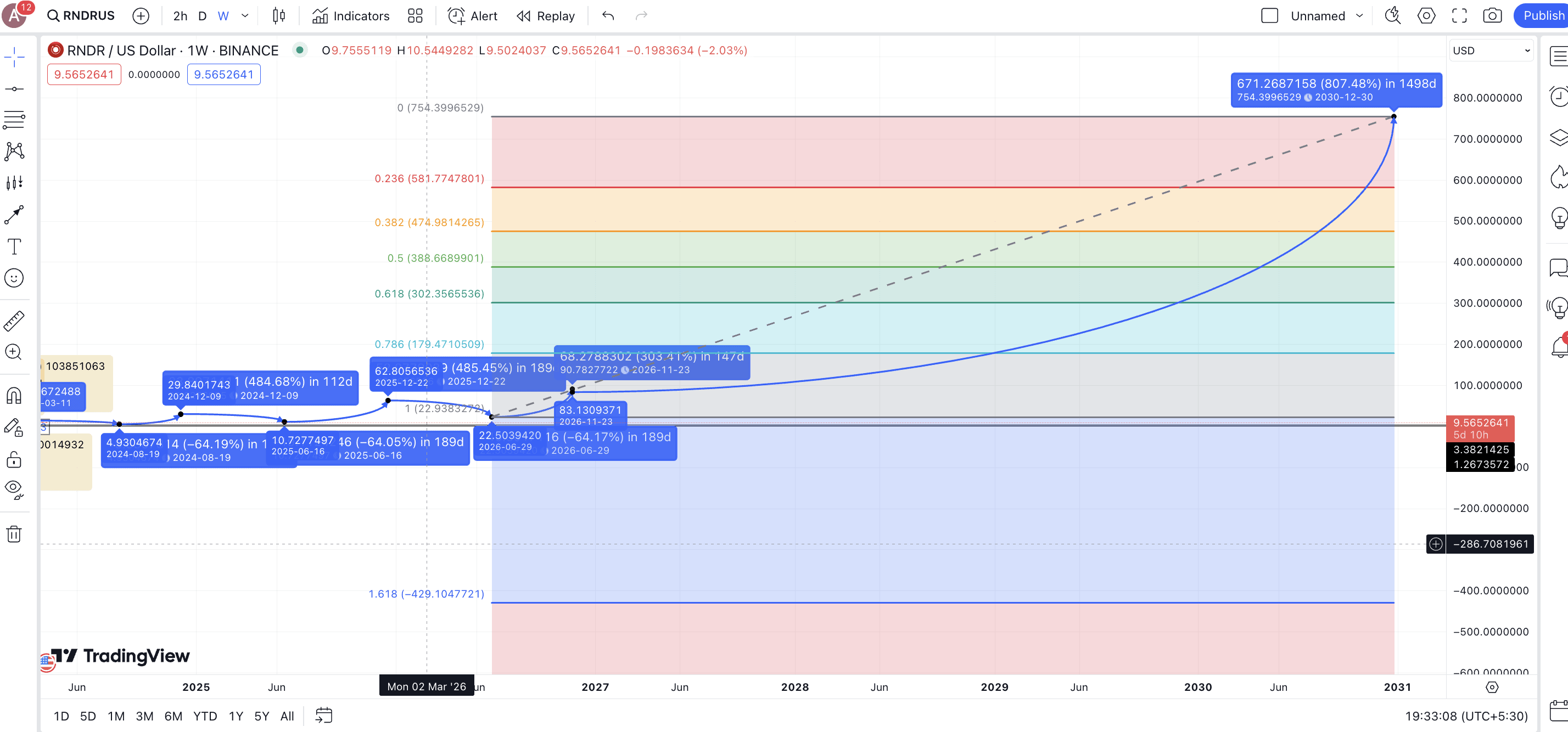Click the Replay button

pyautogui.click(x=545, y=16)
